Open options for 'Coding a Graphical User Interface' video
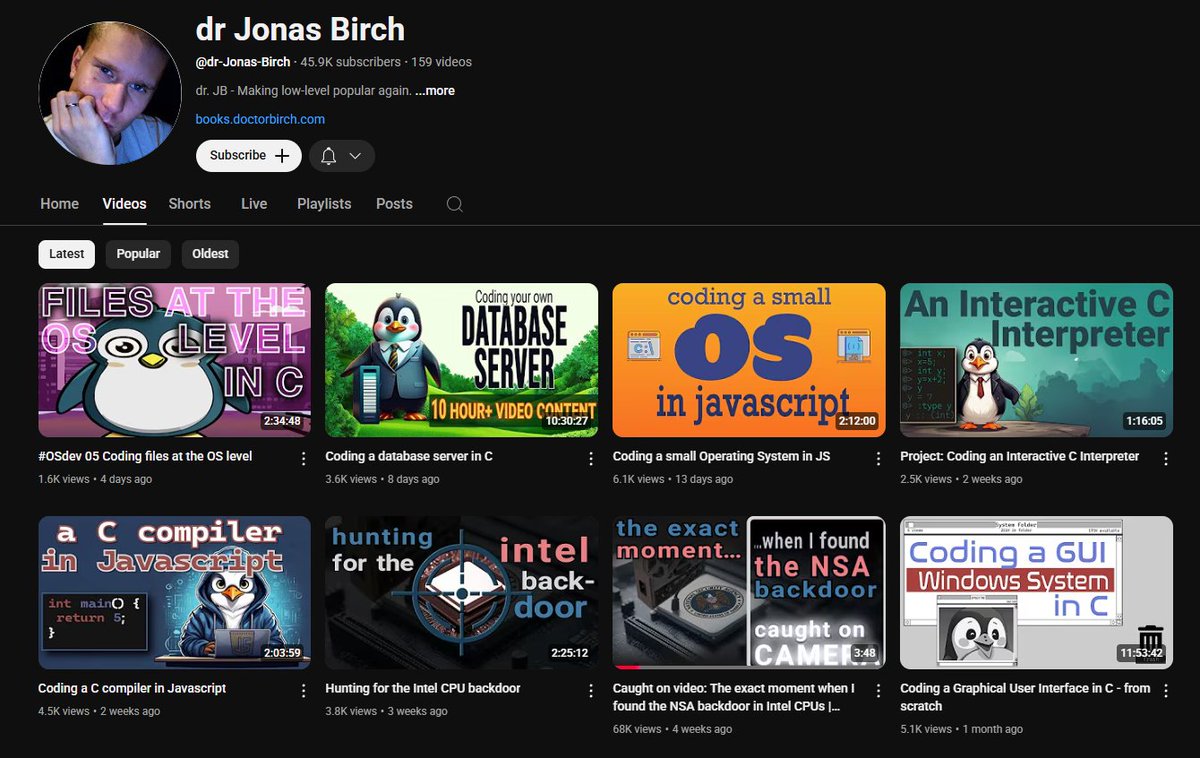 click(1165, 690)
